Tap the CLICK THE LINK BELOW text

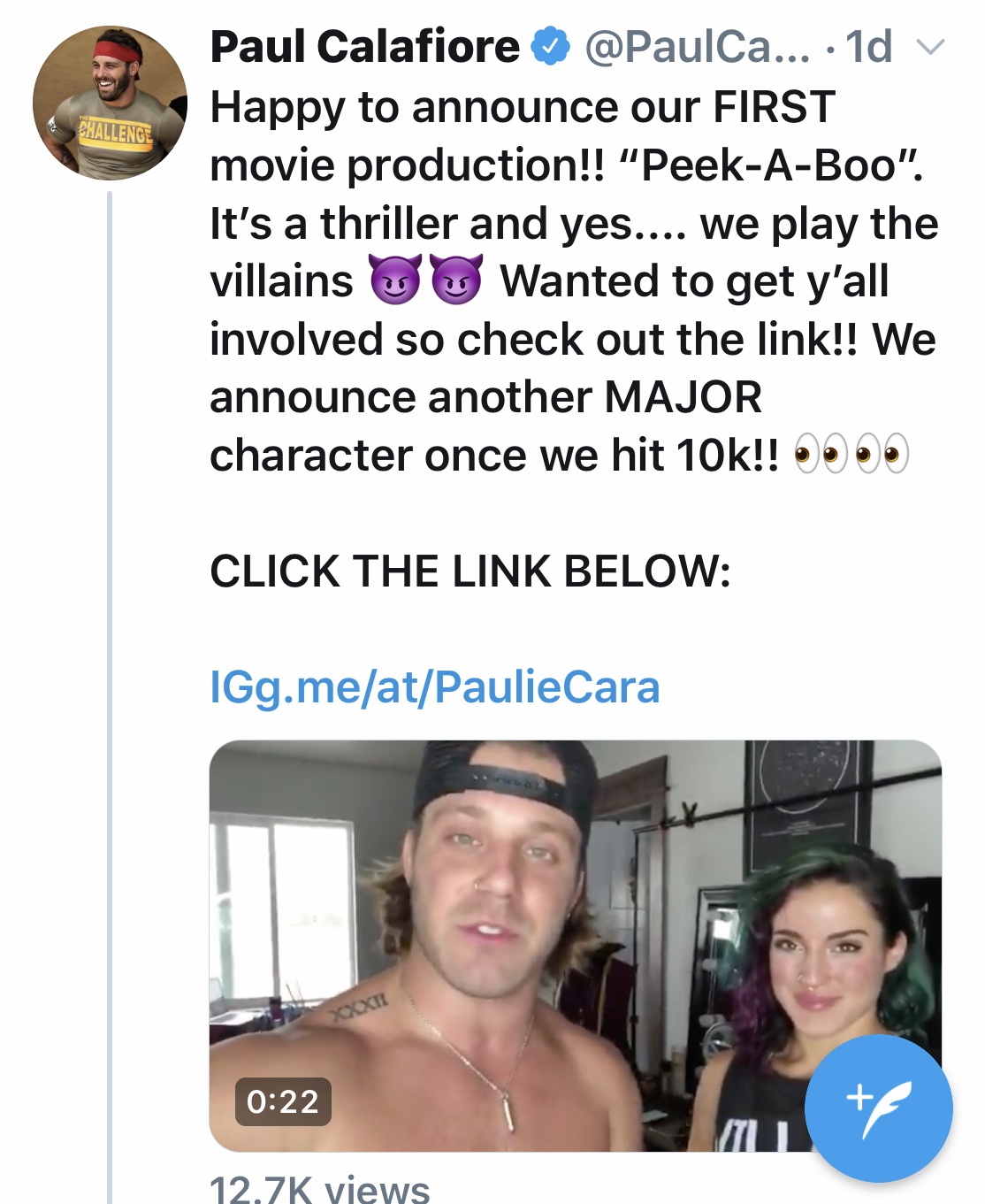470,571
